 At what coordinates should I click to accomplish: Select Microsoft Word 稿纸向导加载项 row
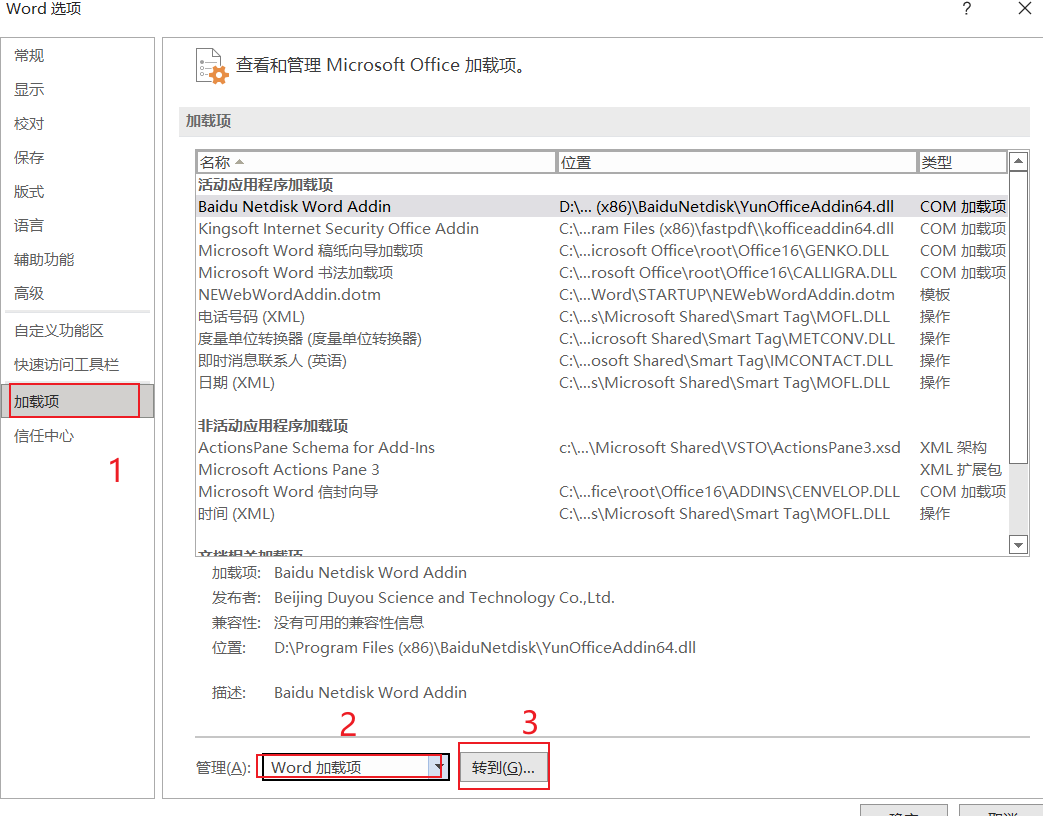click(602, 250)
